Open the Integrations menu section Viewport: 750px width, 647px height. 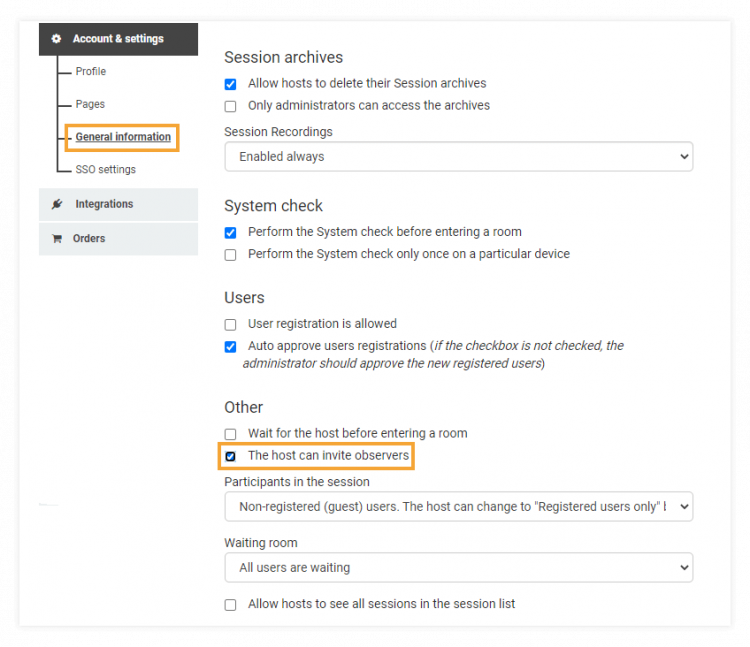coord(104,204)
